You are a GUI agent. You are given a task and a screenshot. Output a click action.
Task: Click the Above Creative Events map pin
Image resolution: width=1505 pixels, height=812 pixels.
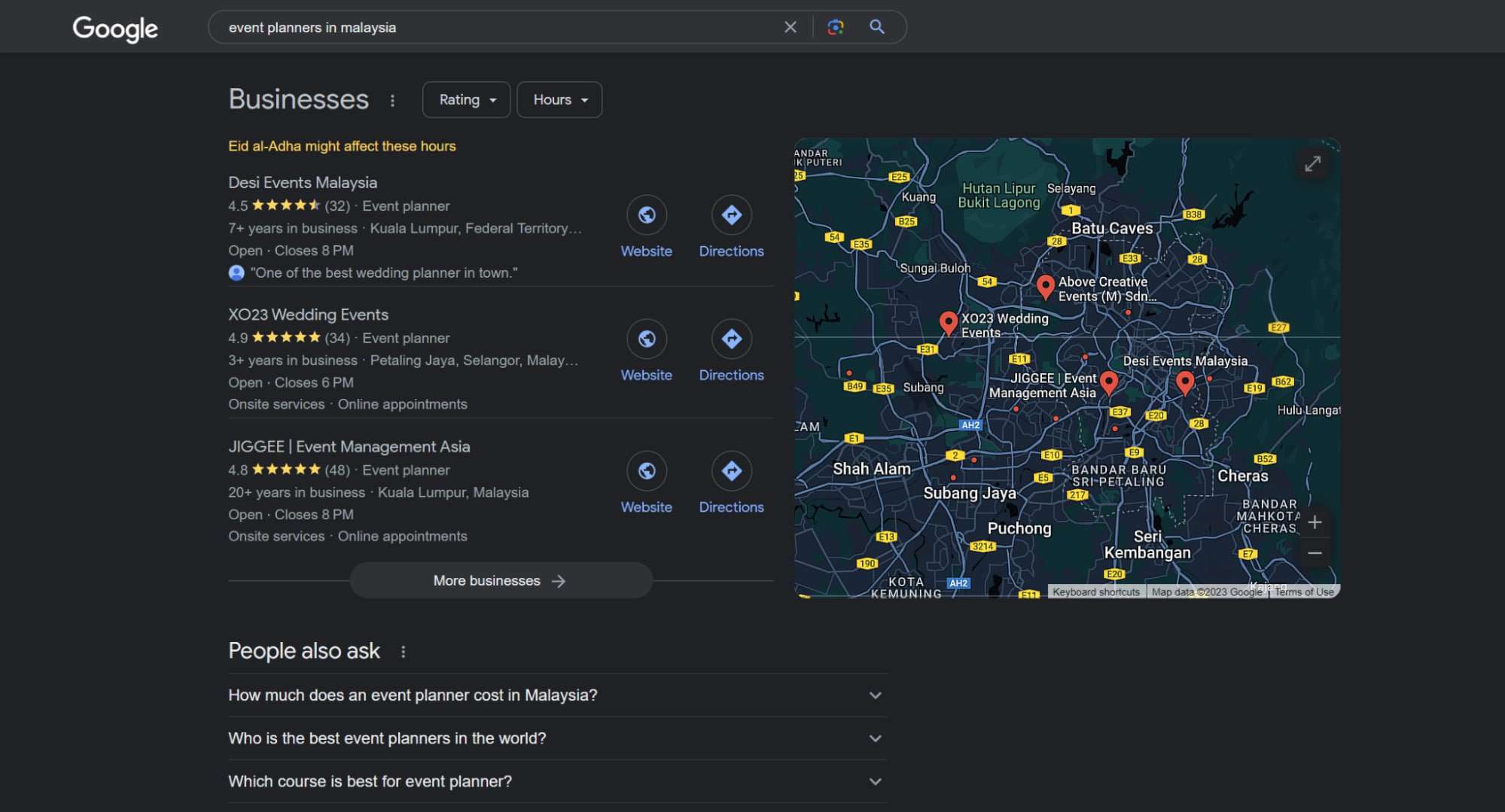point(1045,287)
